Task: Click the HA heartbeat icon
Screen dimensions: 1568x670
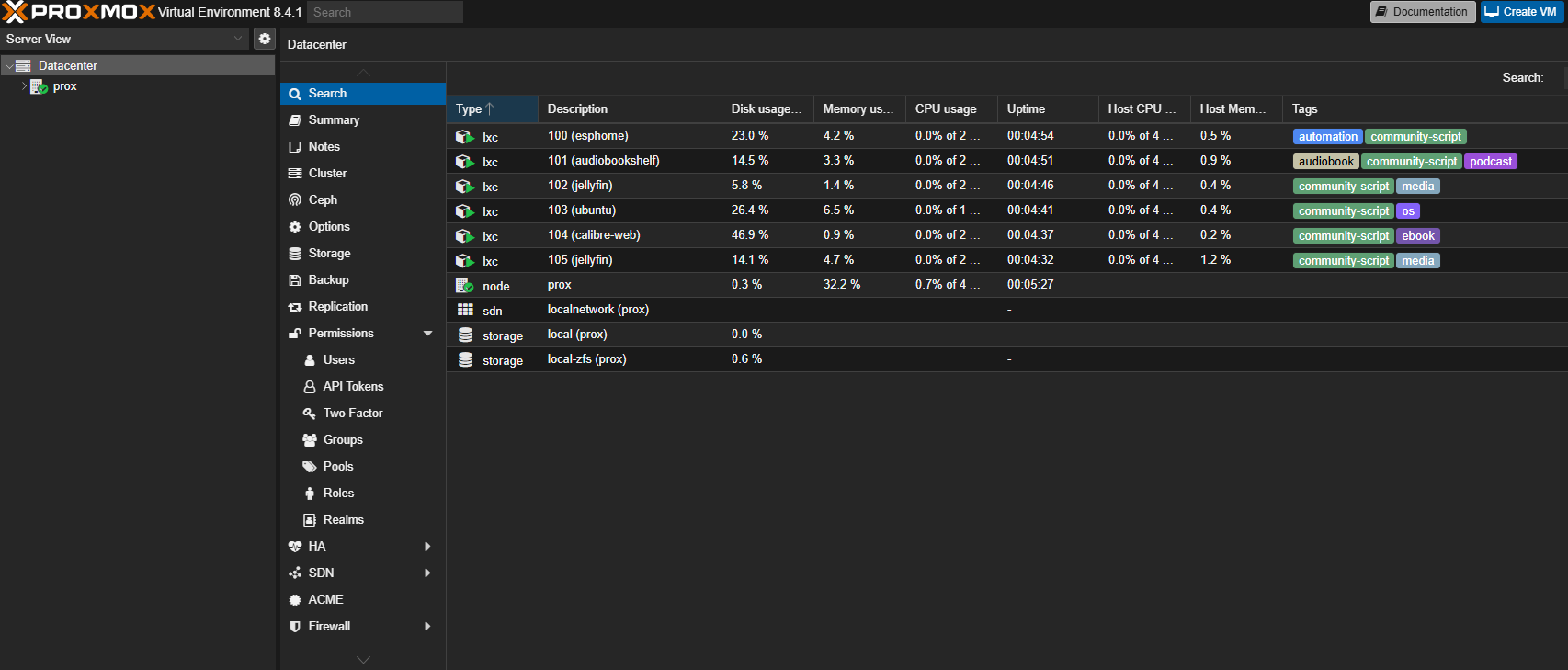Action: pyautogui.click(x=295, y=546)
